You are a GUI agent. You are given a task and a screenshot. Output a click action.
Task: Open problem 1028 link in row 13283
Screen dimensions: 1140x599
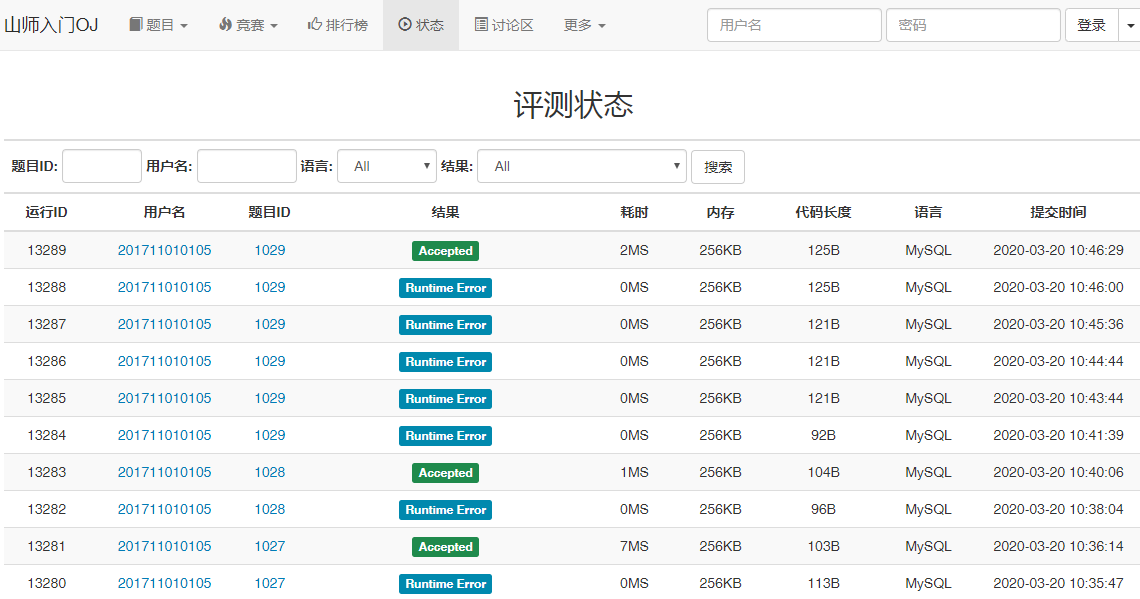(x=269, y=472)
